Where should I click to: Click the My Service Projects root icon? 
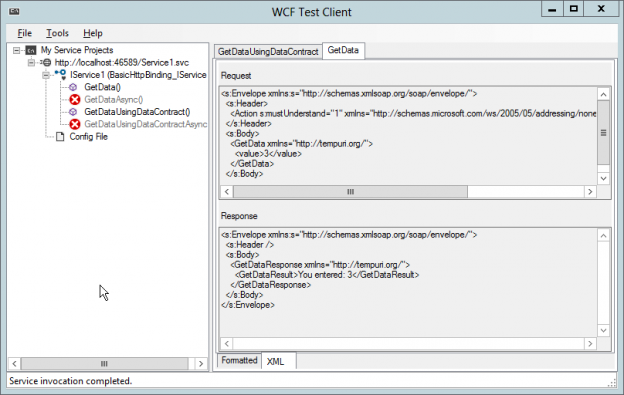point(31,50)
